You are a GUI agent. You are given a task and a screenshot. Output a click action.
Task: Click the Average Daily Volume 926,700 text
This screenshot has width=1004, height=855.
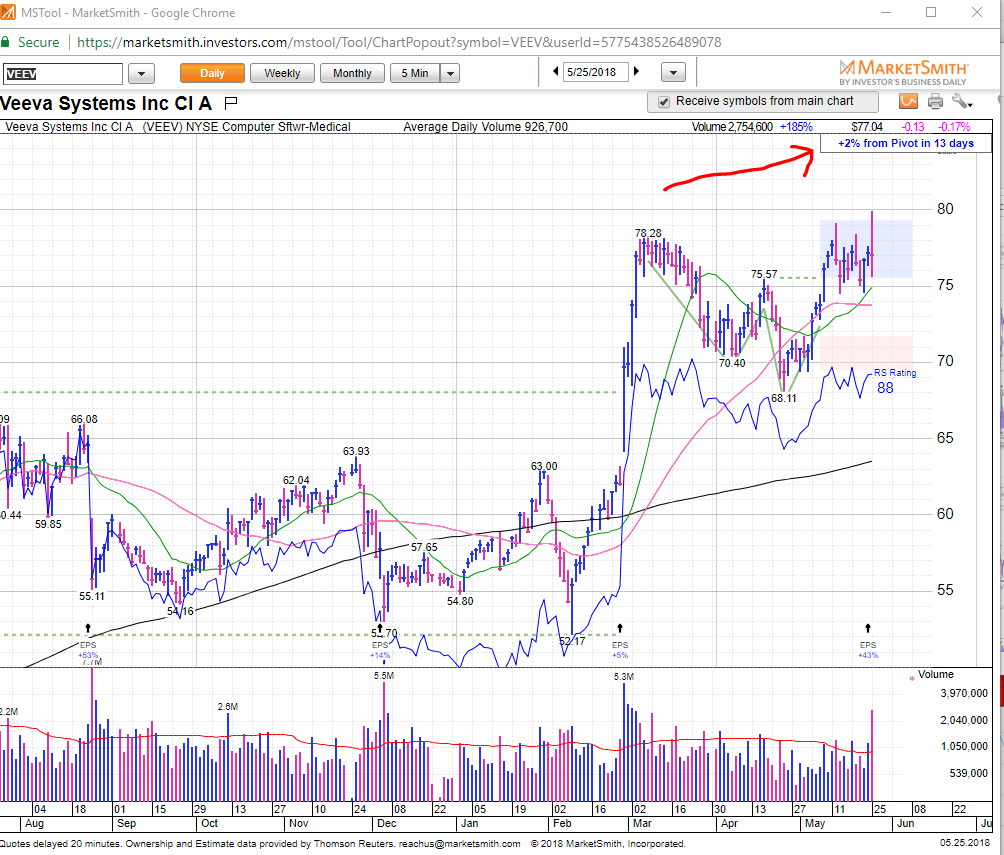click(x=485, y=127)
